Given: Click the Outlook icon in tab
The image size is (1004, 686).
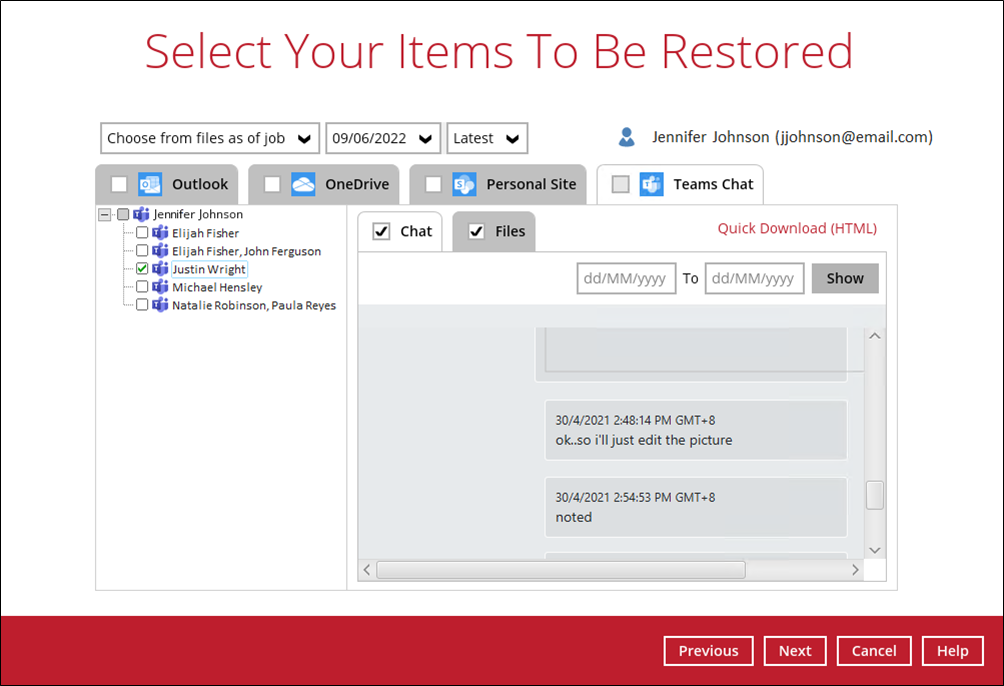Looking at the screenshot, I should click(150, 184).
